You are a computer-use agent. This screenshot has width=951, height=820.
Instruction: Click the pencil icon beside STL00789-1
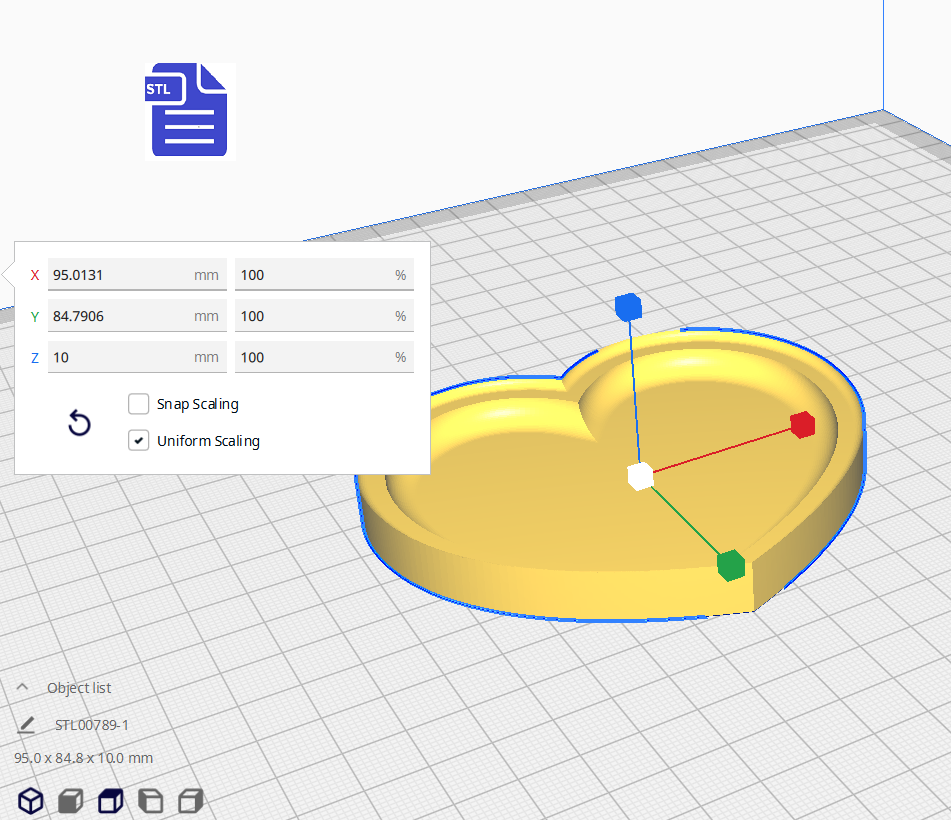(x=27, y=725)
